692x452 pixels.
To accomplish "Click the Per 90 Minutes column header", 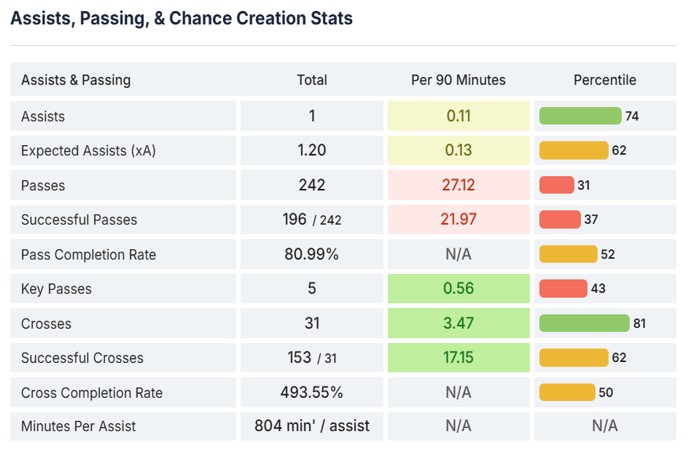I will [x=458, y=80].
